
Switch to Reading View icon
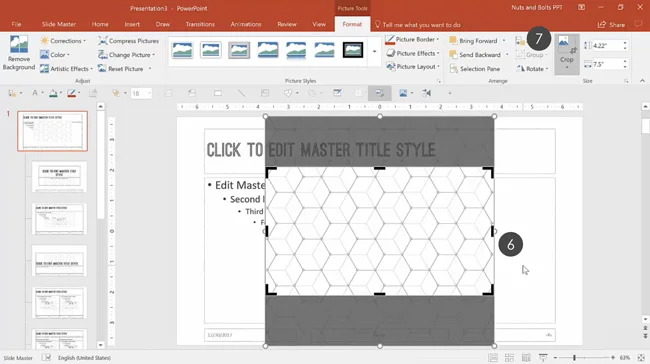tap(526, 358)
